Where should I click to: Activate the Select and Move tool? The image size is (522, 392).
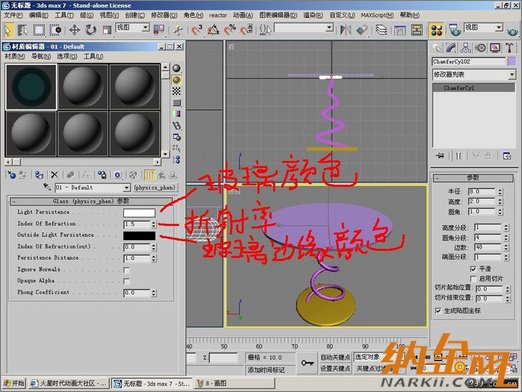click(74, 30)
